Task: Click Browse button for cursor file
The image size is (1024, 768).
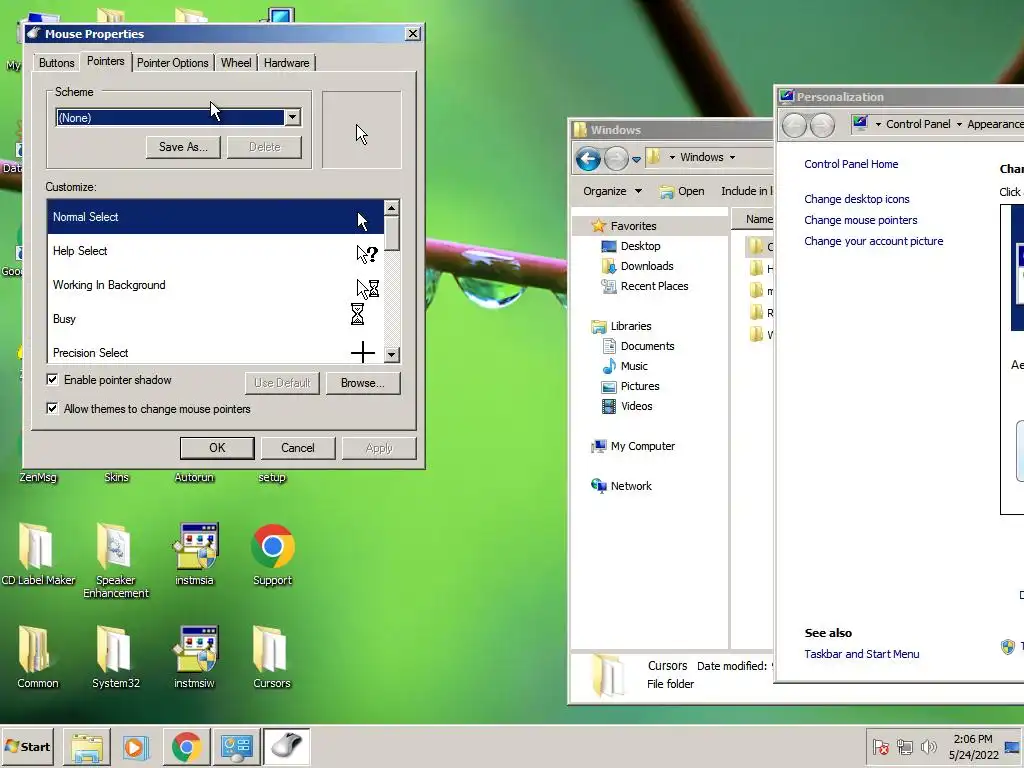Action: point(362,383)
